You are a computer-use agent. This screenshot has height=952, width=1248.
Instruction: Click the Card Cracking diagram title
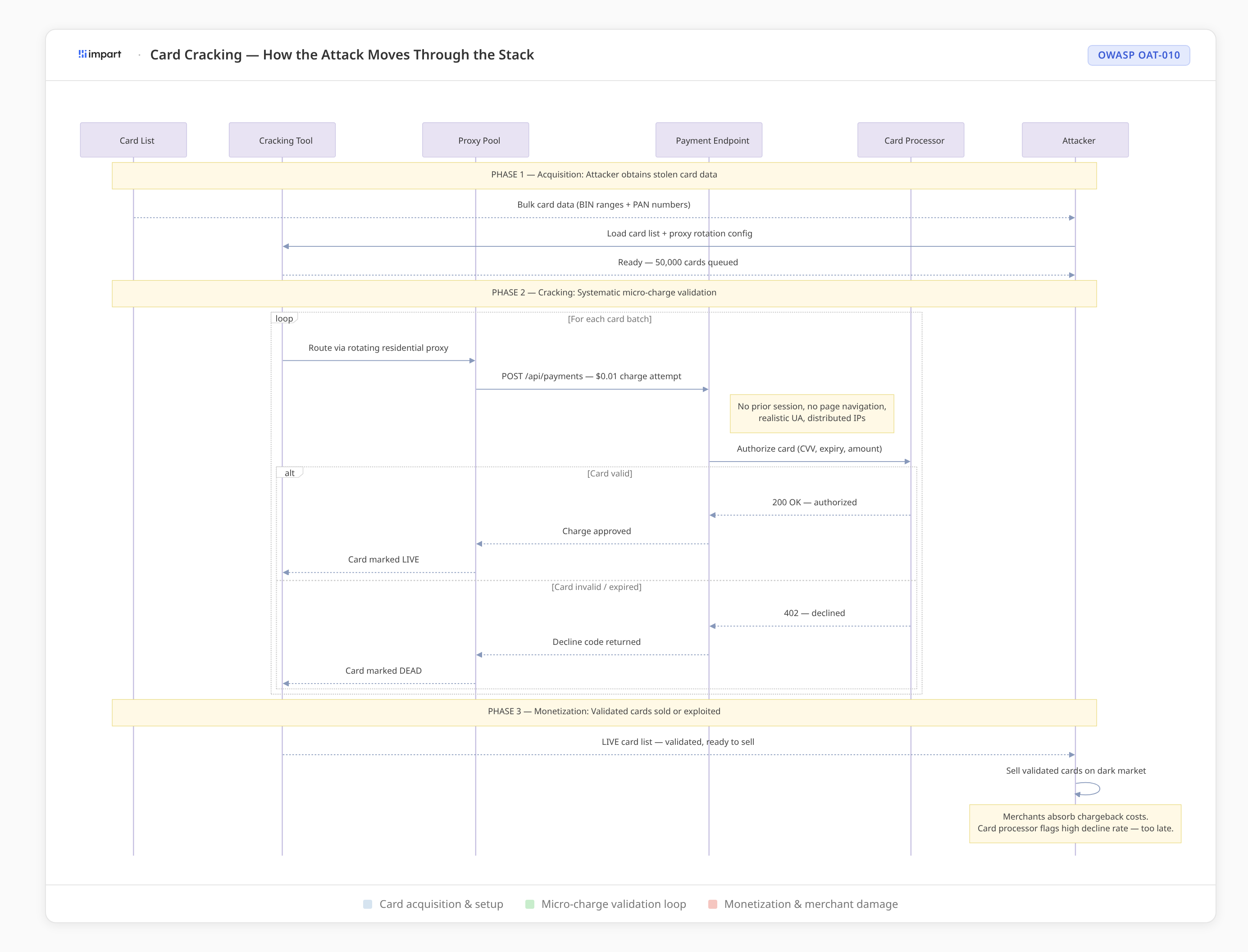(x=342, y=55)
